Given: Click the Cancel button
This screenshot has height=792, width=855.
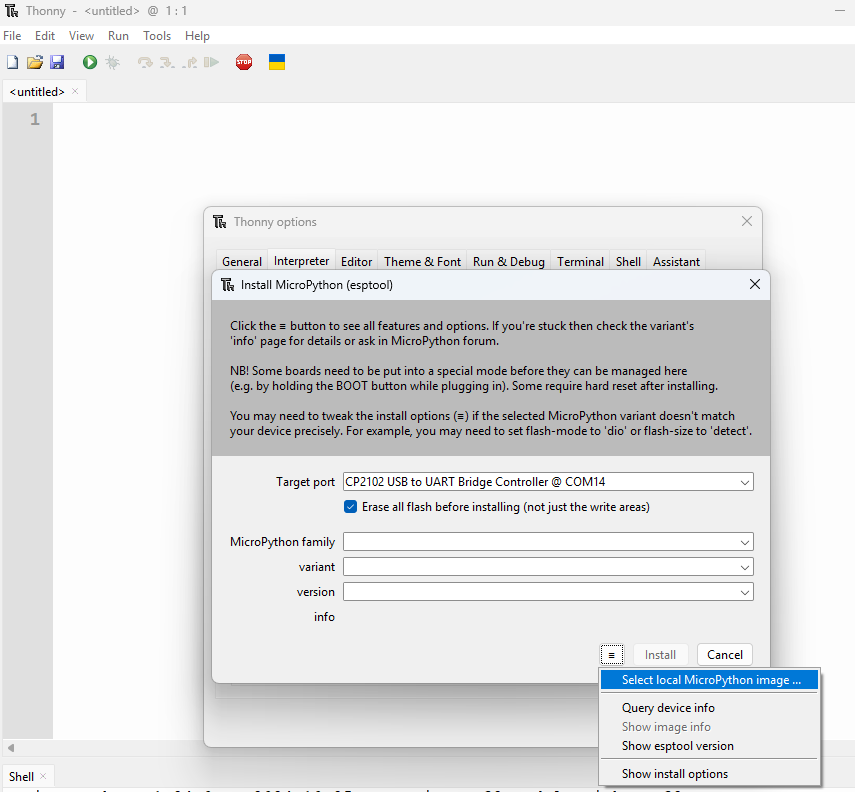Looking at the screenshot, I should pos(725,655).
